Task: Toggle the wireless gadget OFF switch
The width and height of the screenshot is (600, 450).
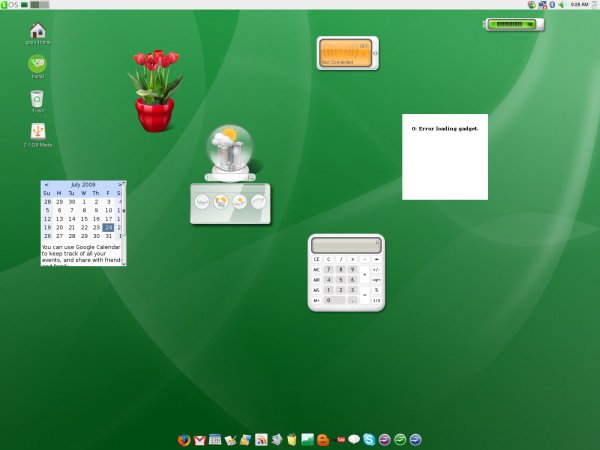Action: [364, 46]
